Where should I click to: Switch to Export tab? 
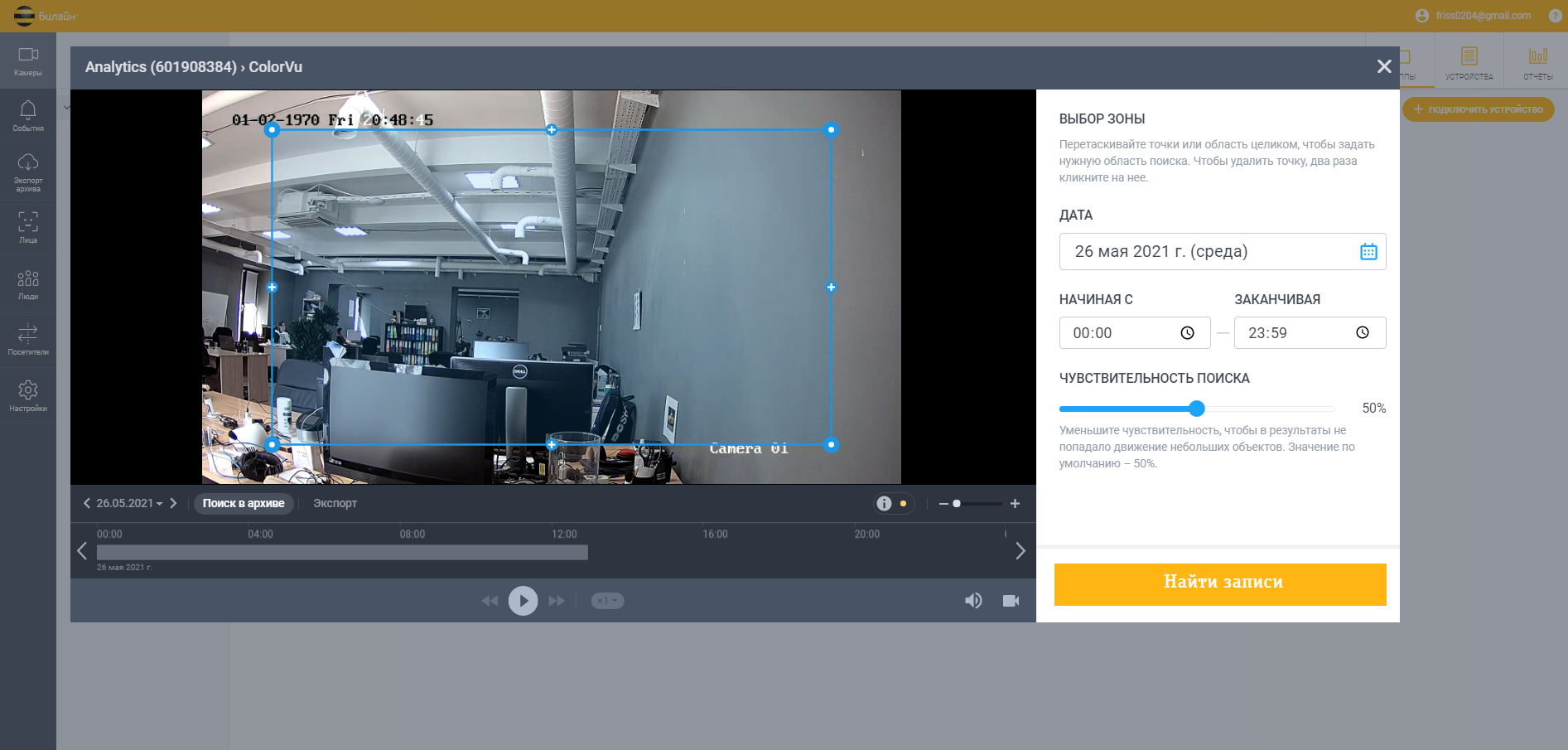click(335, 504)
